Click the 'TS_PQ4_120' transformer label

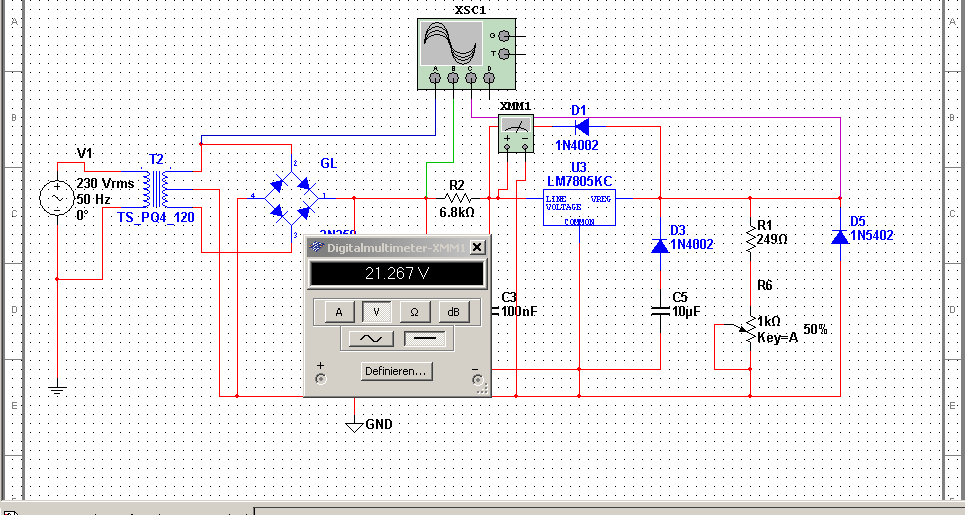[x=156, y=217]
